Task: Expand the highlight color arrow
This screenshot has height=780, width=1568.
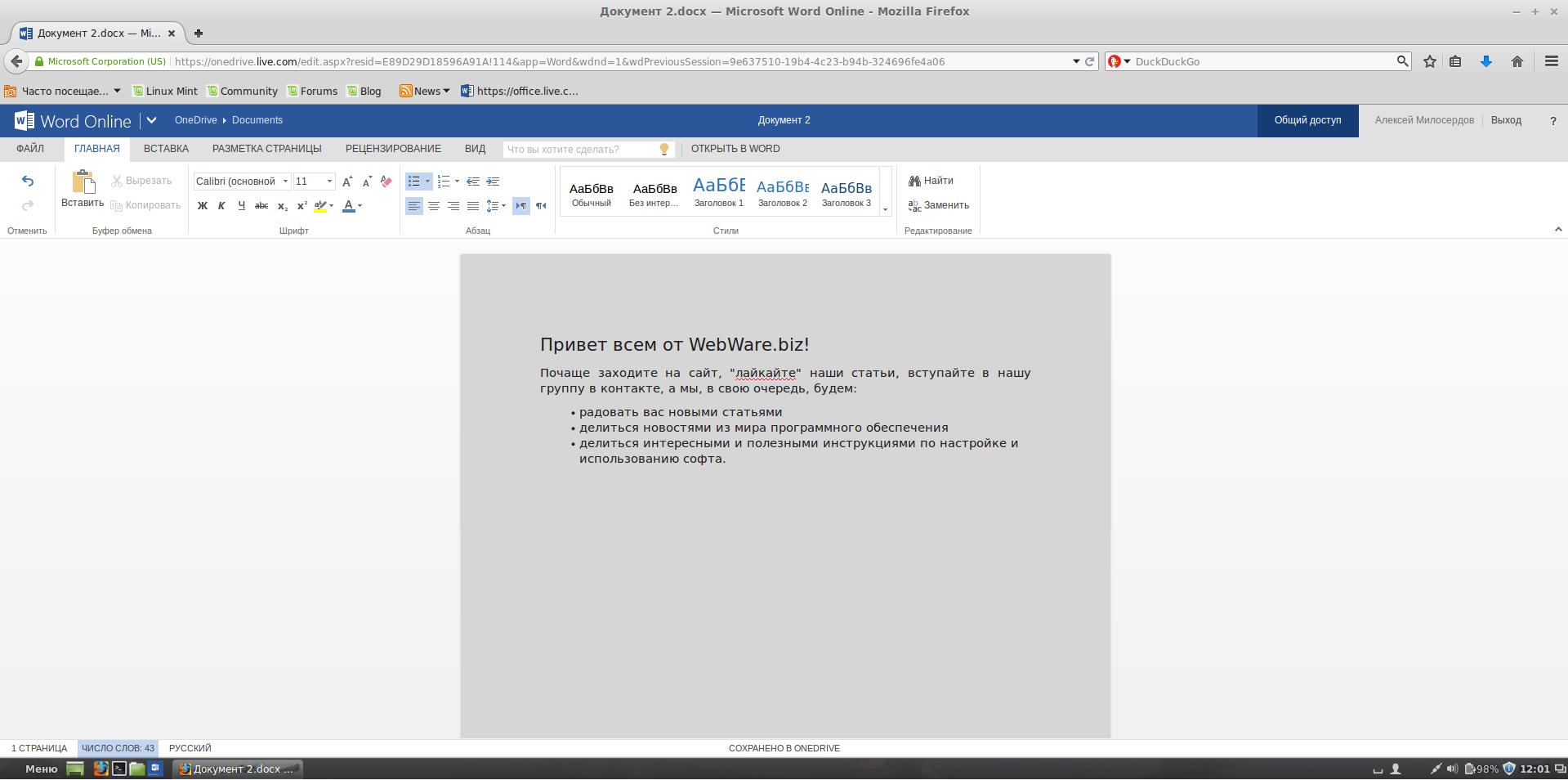Action: [x=331, y=206]
